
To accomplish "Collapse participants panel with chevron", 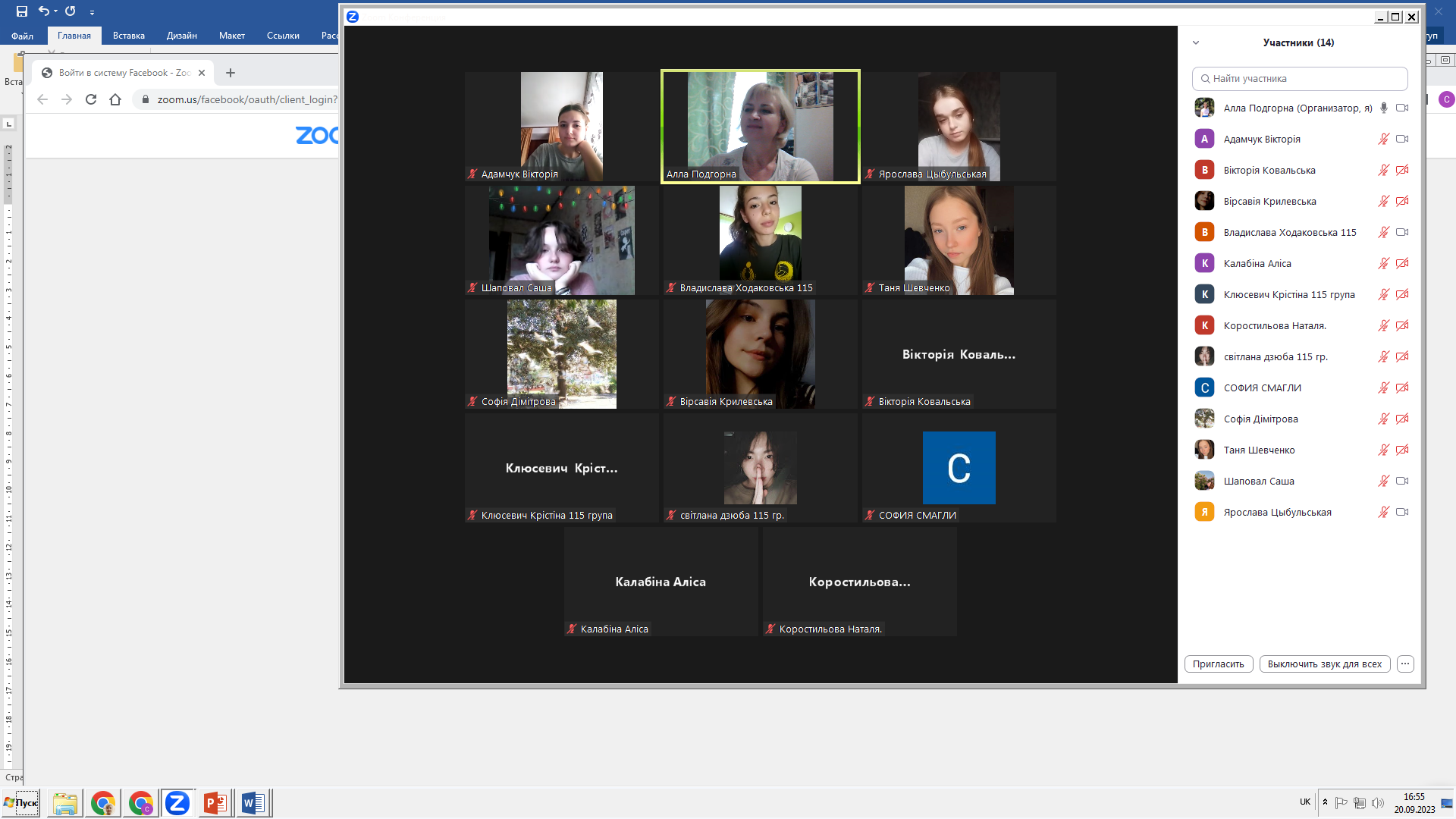I will pos(1196,42).
